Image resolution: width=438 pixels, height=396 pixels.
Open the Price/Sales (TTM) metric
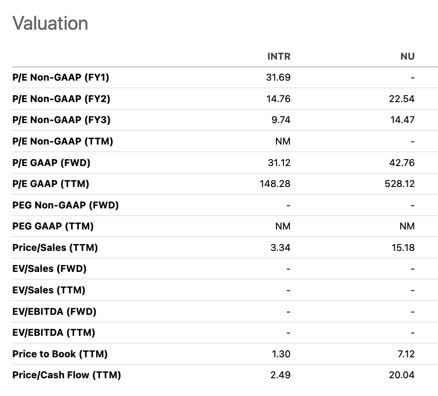[x=55, y=248]
